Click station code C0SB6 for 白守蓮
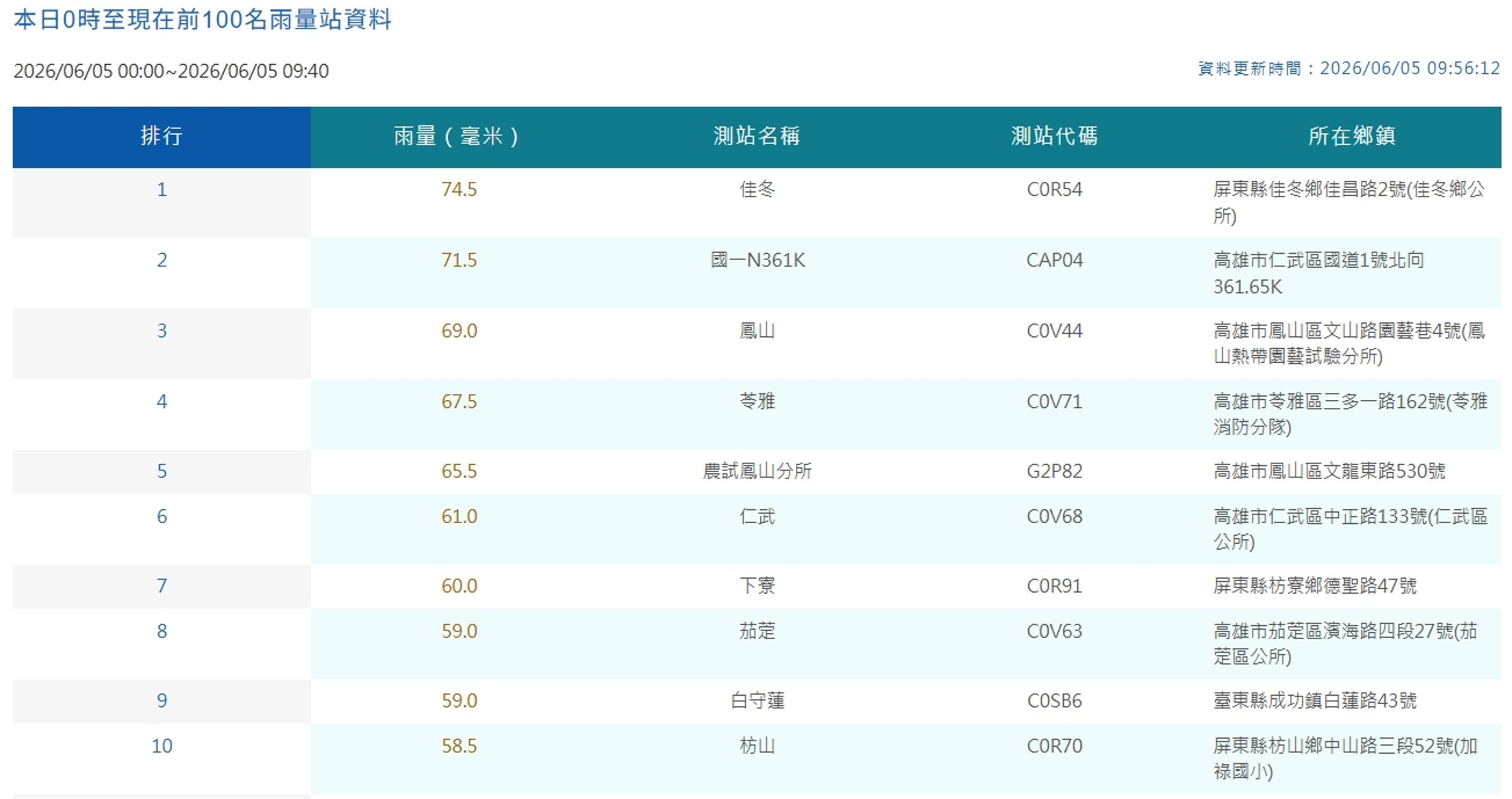 click(x=1055, y=701)
